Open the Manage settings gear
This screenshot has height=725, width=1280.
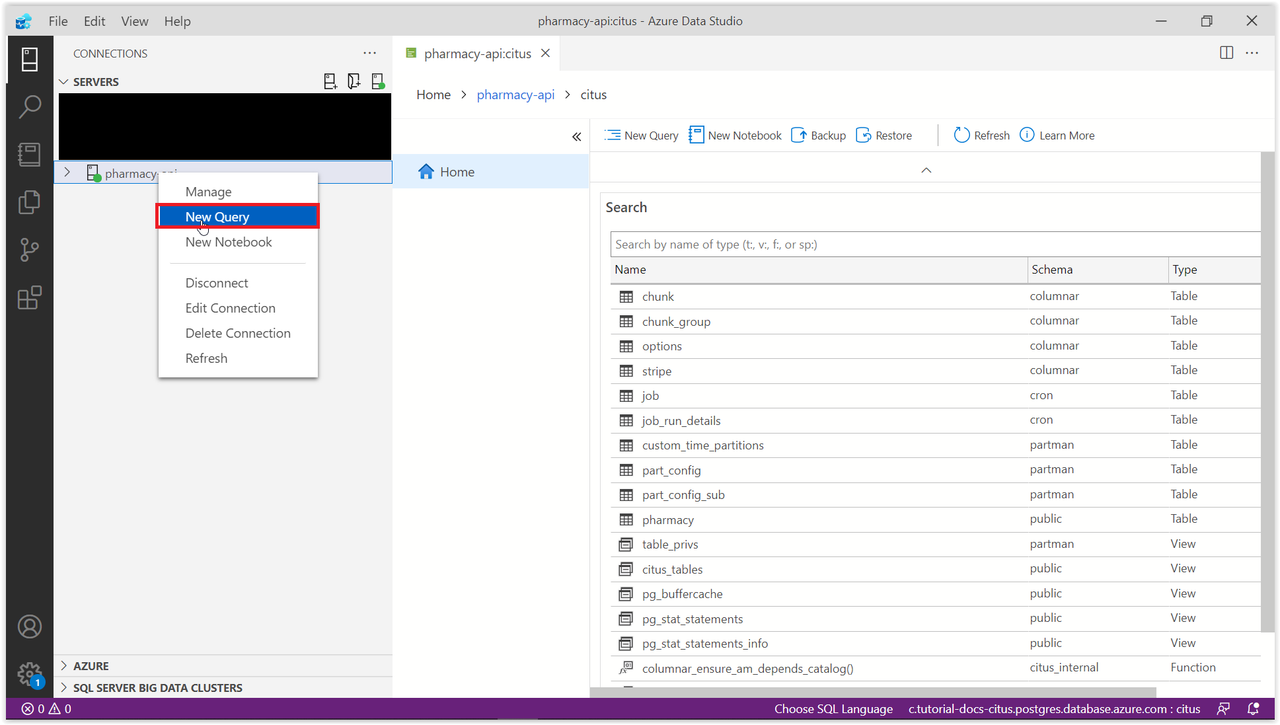30,674
